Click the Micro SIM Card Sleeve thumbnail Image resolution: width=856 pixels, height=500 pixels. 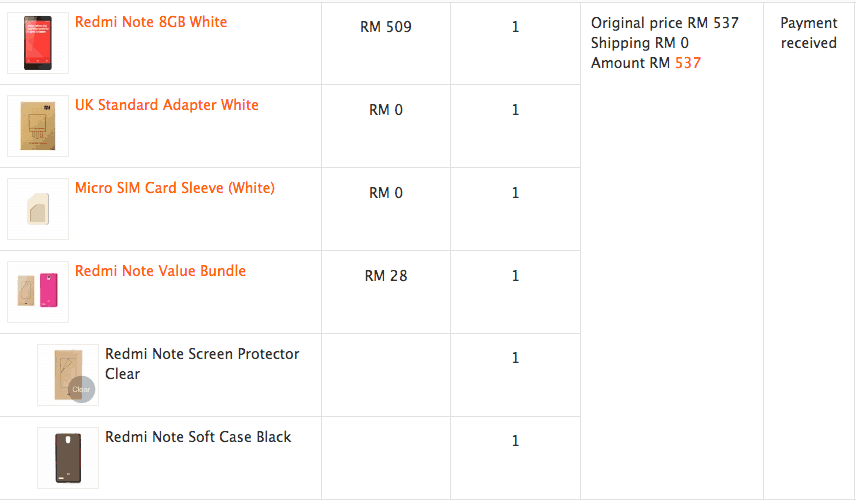click(38, 209)
